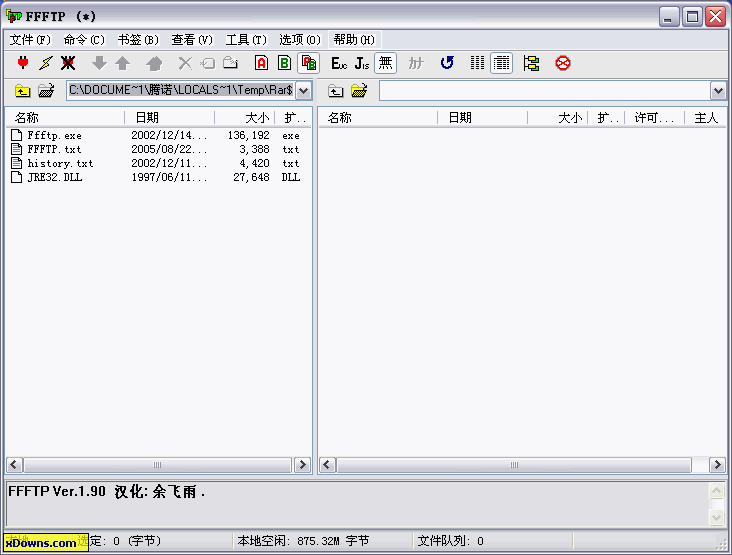Select Ffftp.exe in local list
This screenshot has width=732, height=555.
(x=54, y=135)
